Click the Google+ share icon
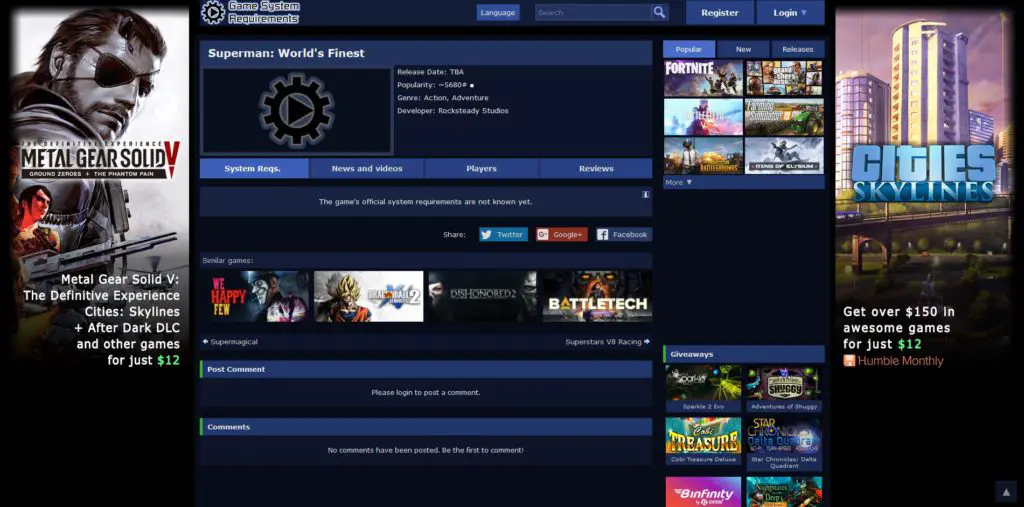 543,235
